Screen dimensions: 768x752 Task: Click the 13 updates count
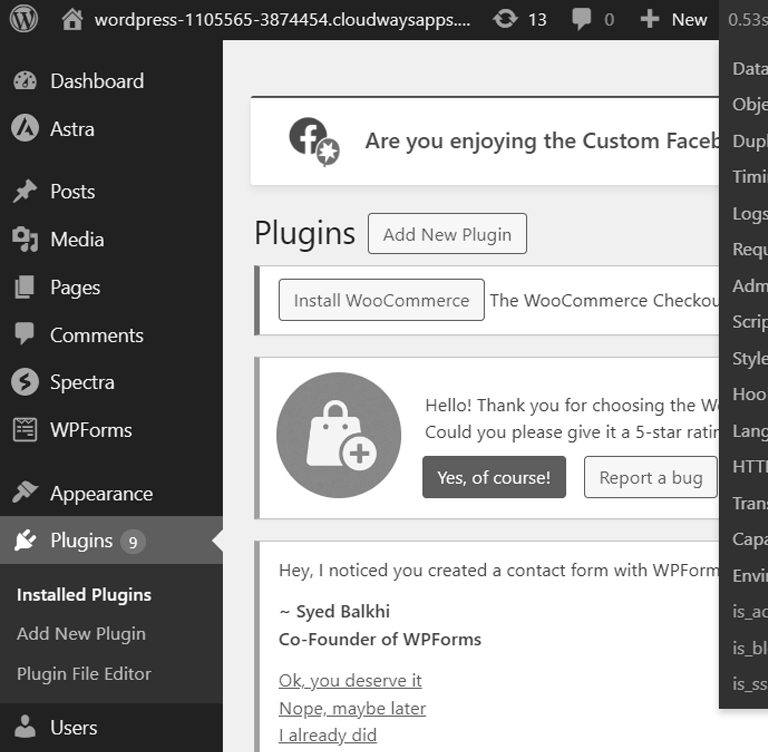click(537, 20)
